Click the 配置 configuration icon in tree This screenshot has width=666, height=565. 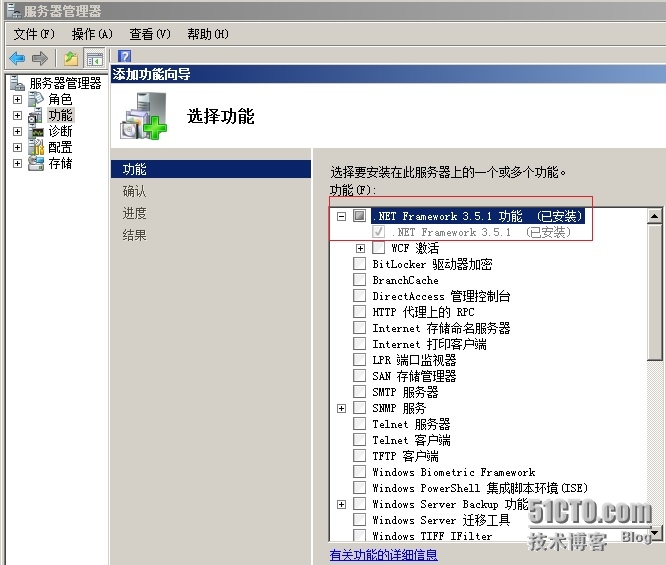(x=36, y=147)
